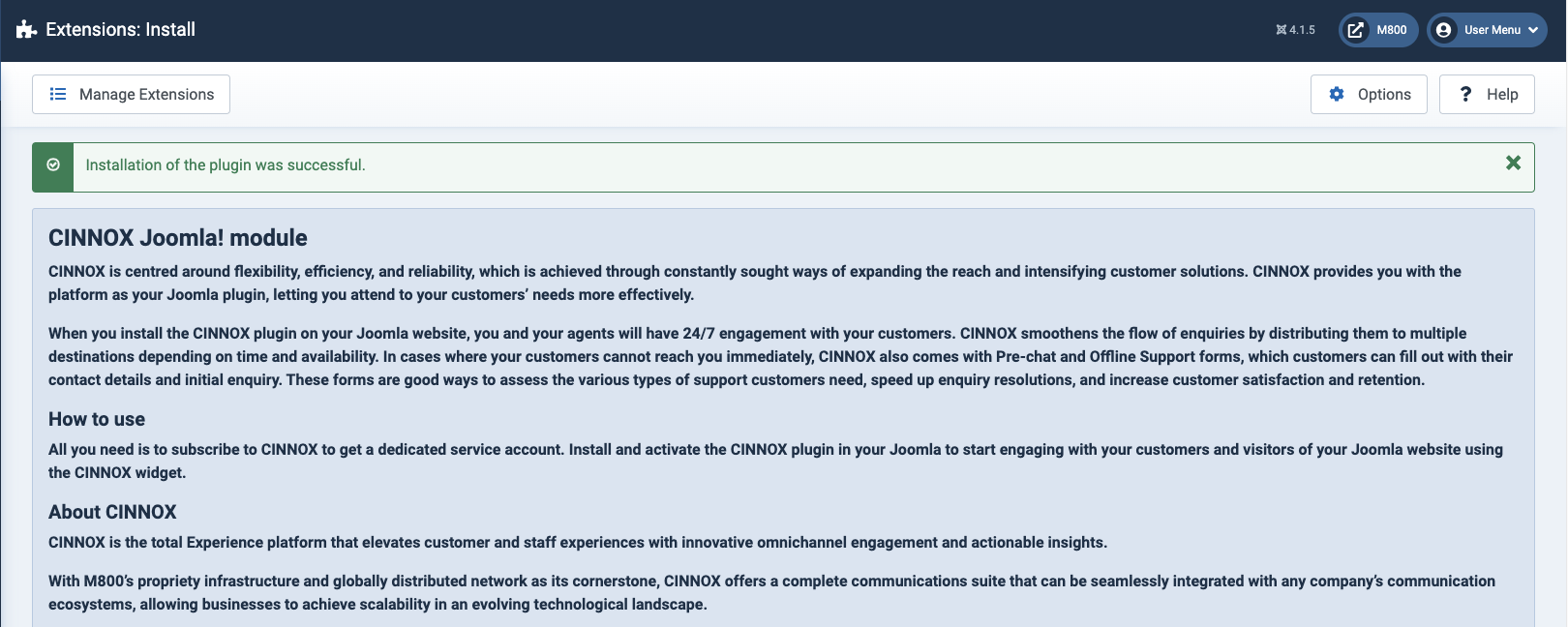Visit the M800 site link

(x=1391, y=30)
